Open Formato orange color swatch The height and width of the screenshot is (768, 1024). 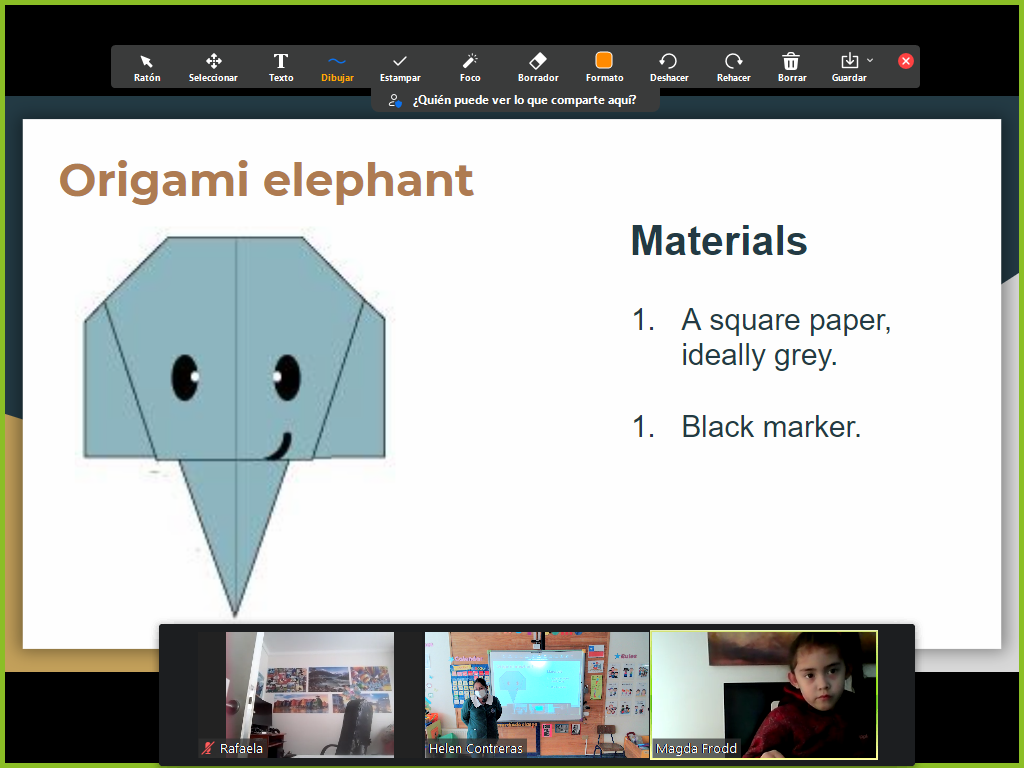pyautogui.click(x=604, y=62)
